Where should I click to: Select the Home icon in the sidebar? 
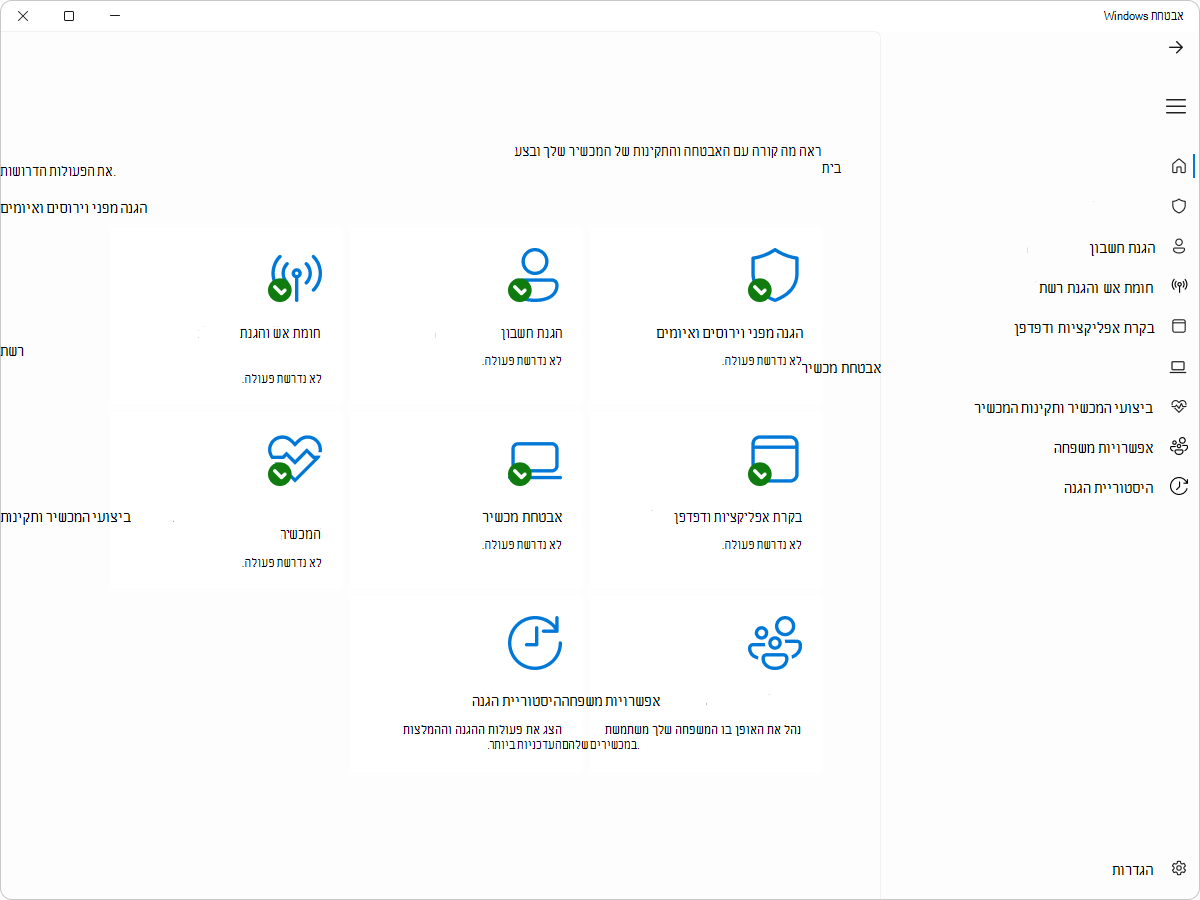tap(1178, 166)
